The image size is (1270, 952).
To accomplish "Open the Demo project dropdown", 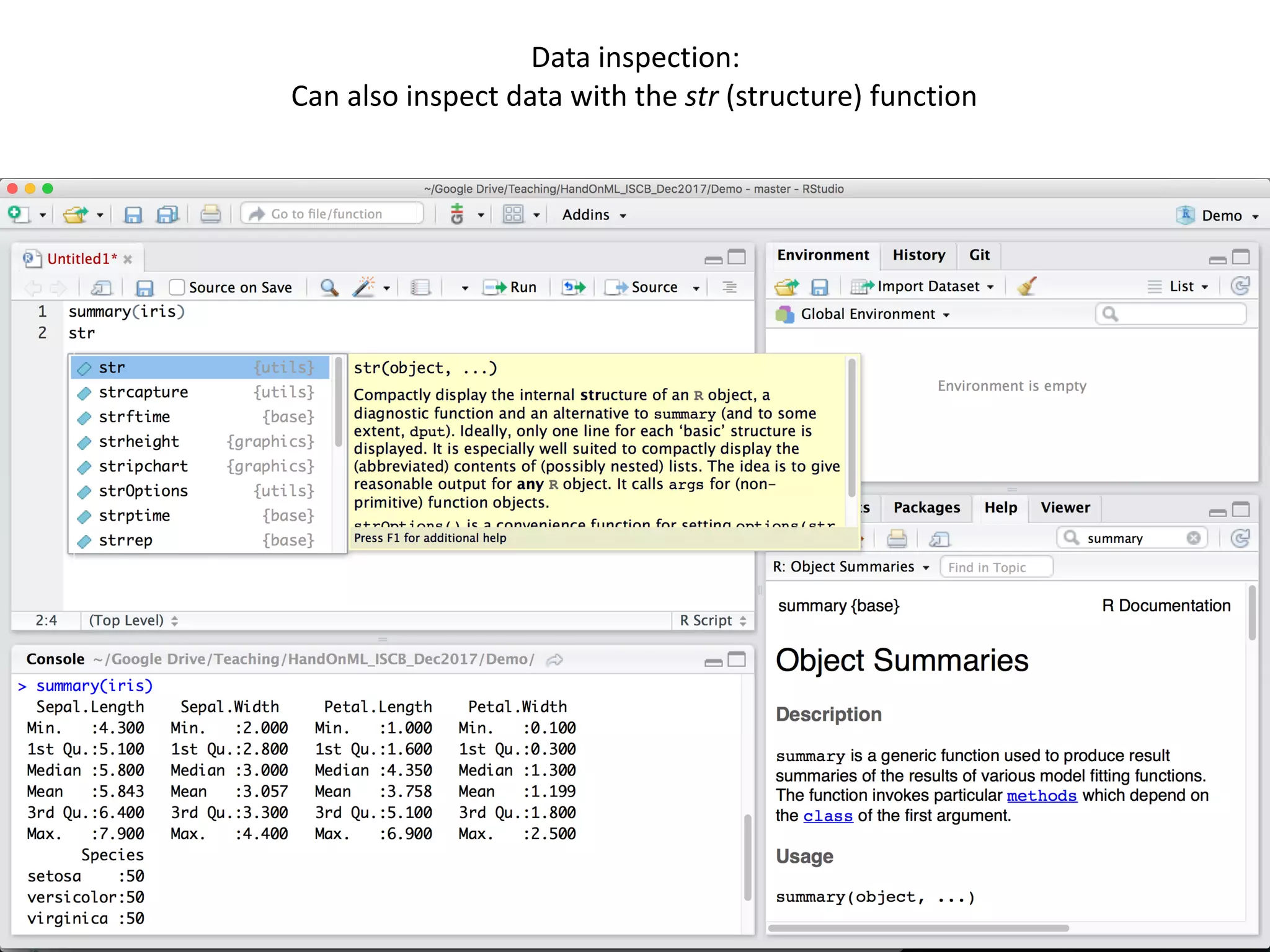I will pos(1218,215).
